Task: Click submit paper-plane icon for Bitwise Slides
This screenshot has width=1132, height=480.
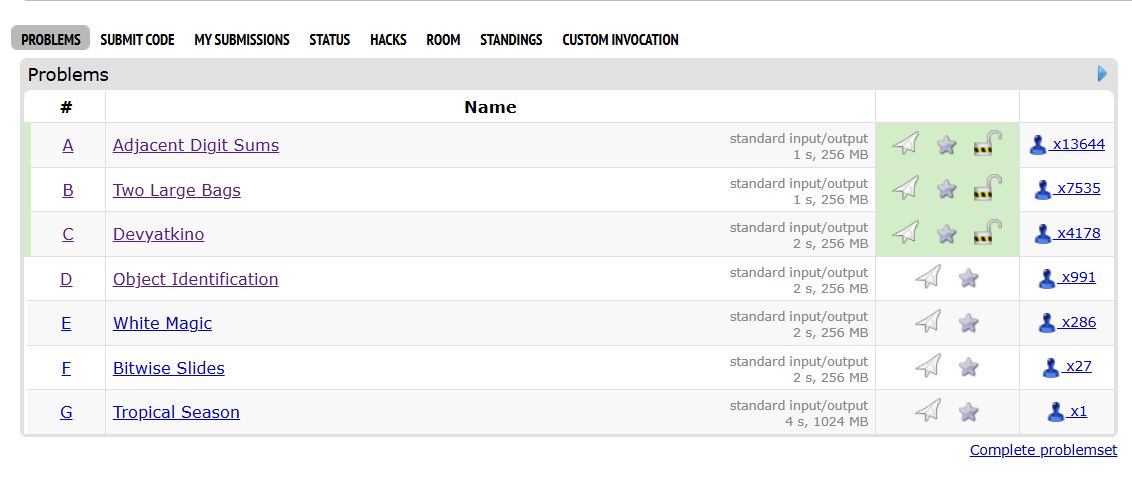Action: click(x=928, y=366)
